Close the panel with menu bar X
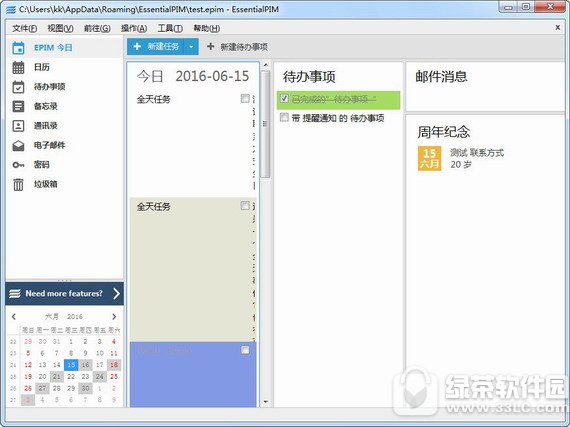 click(x=558, y=28)
